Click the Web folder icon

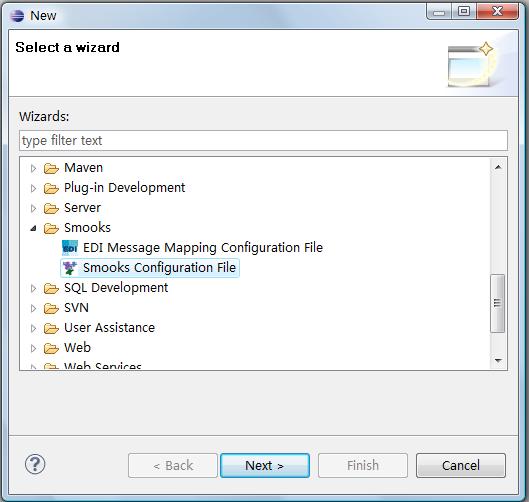[x=51, y=348]
